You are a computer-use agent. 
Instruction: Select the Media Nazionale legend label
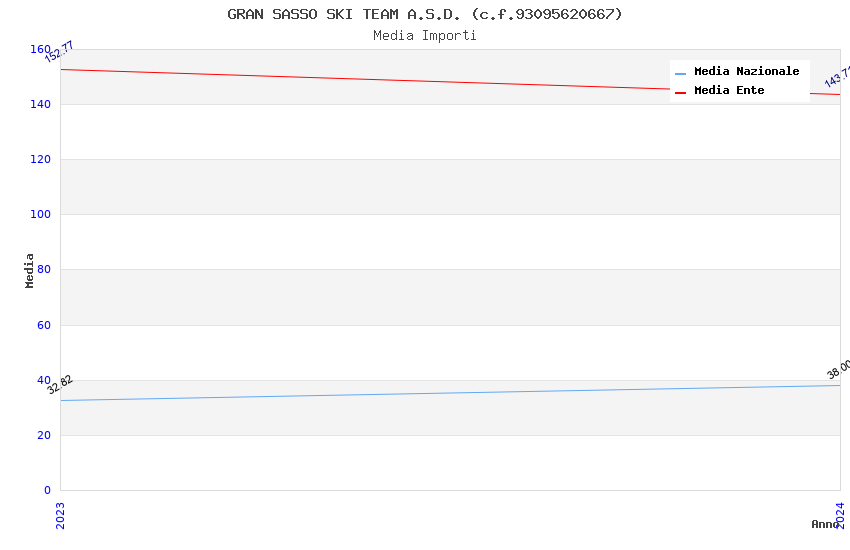coord(746,71)
